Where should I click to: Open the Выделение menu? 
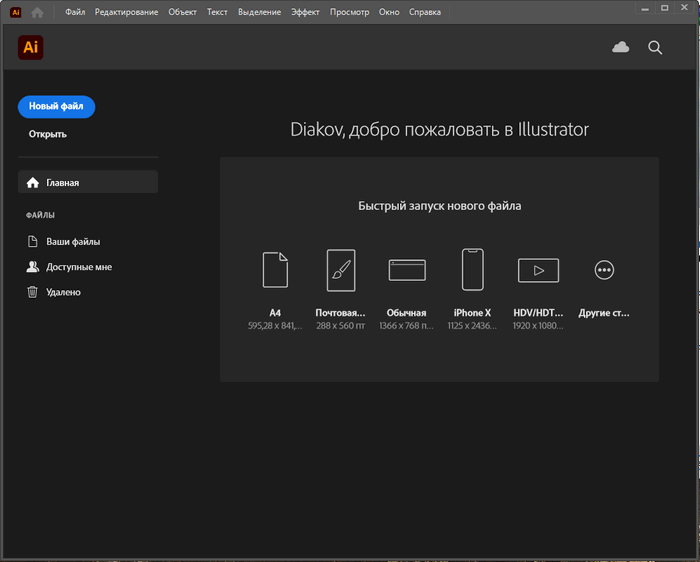tap(259, 12)
